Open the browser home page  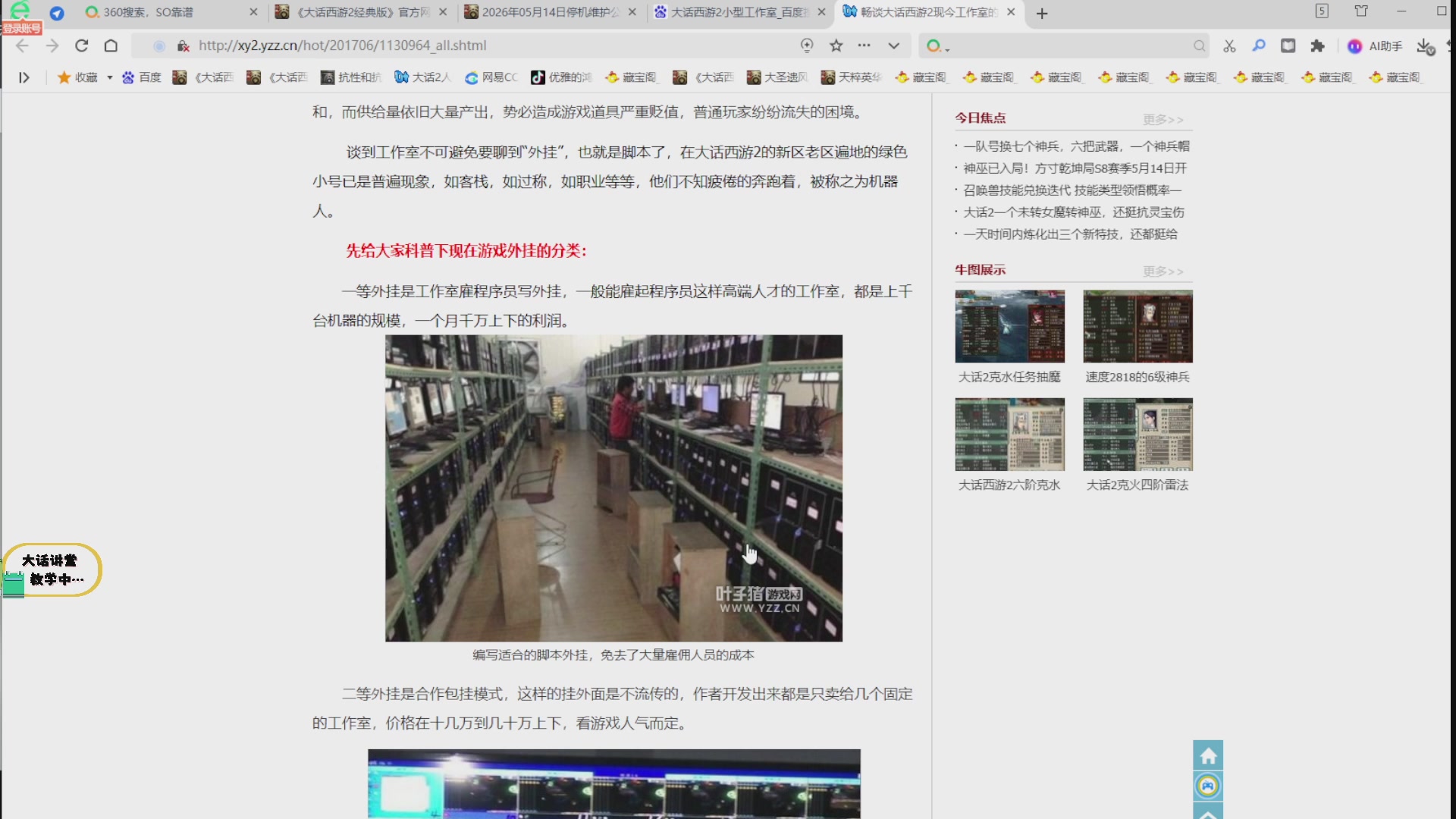click(111, 45)
